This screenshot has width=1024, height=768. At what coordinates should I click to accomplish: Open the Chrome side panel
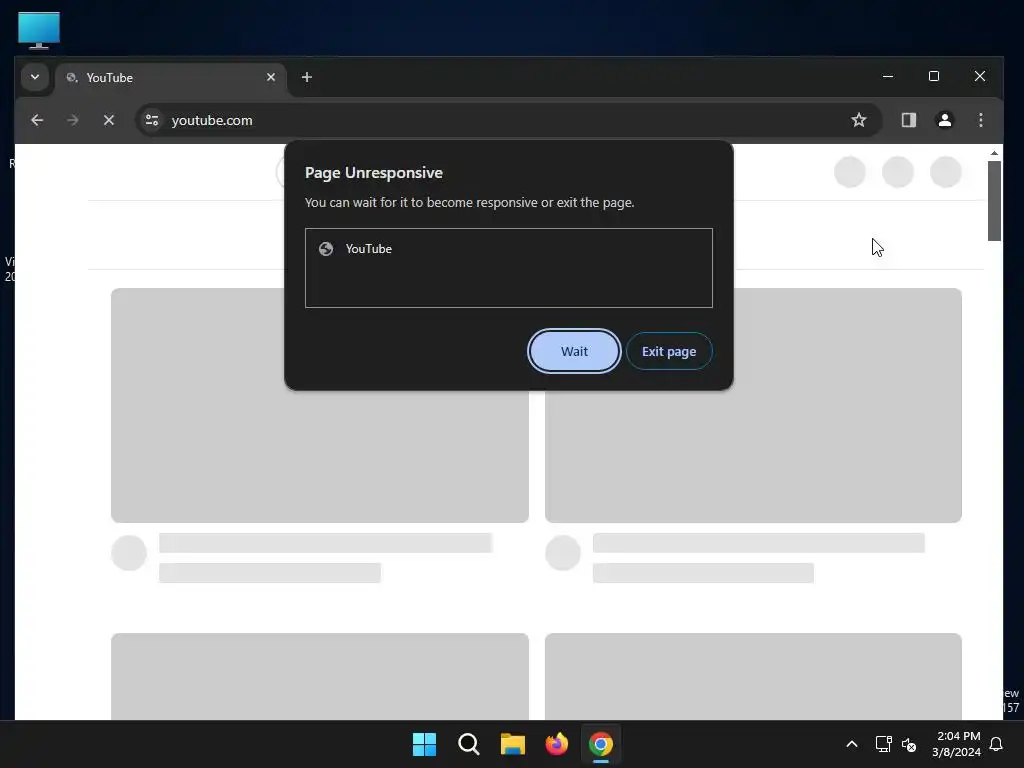tap(909, 120)
